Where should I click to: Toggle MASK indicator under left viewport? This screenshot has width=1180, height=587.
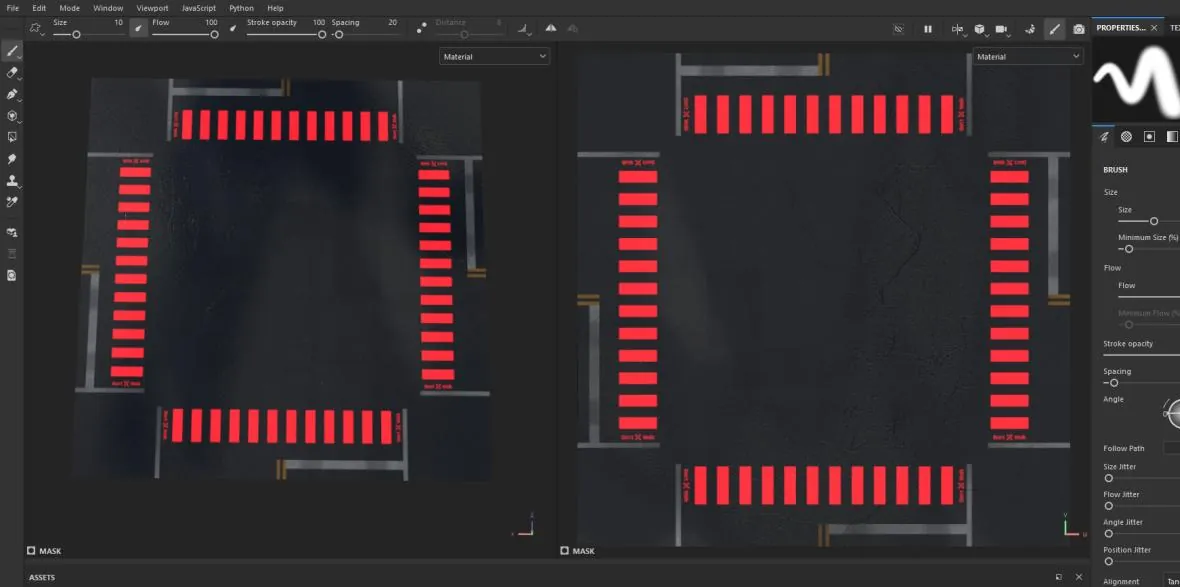point(44,551)
